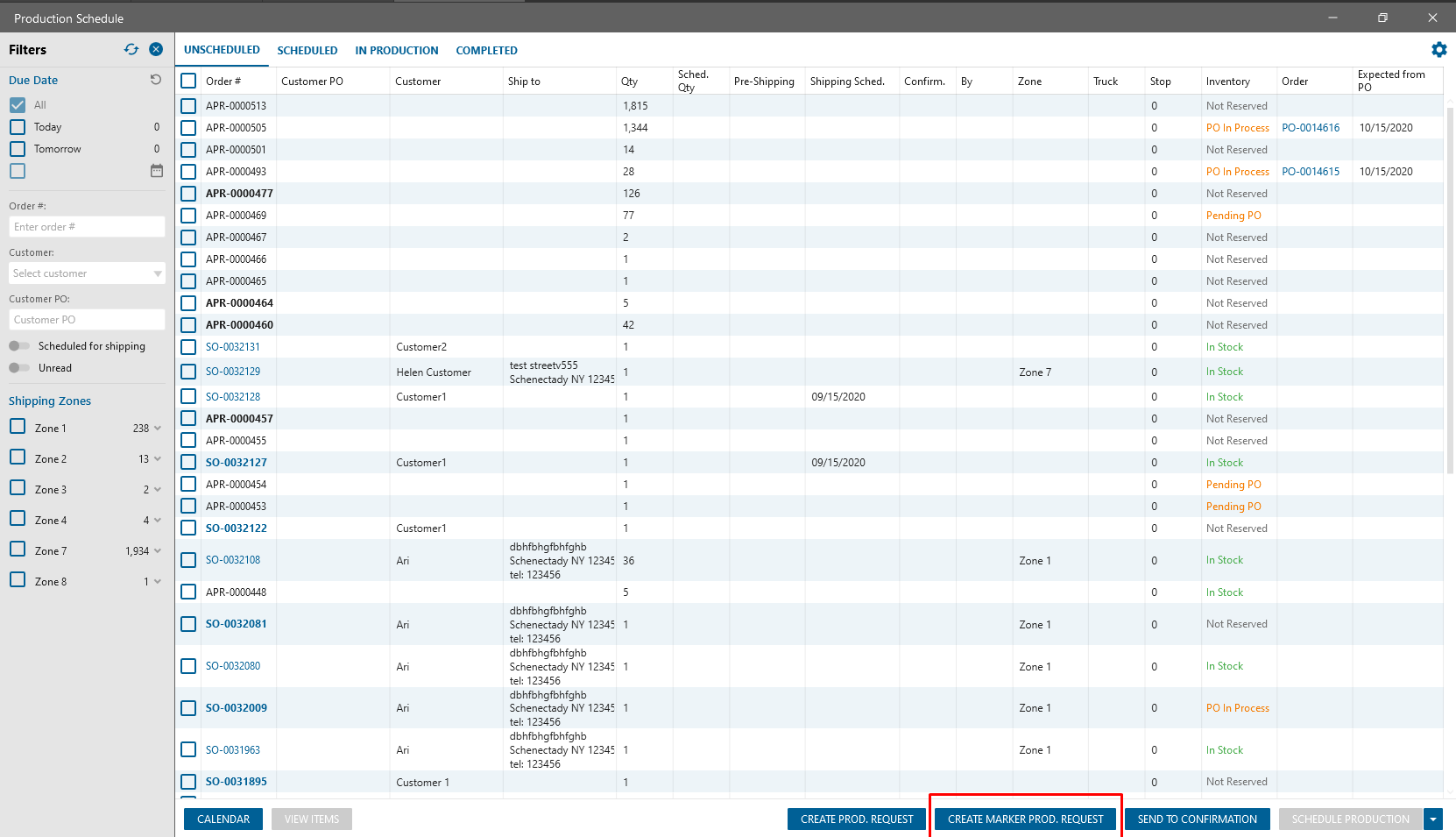Expand the Zone 2 chevron
The height and width of the screenshot is (837, 1456).
tap(158, 459)
